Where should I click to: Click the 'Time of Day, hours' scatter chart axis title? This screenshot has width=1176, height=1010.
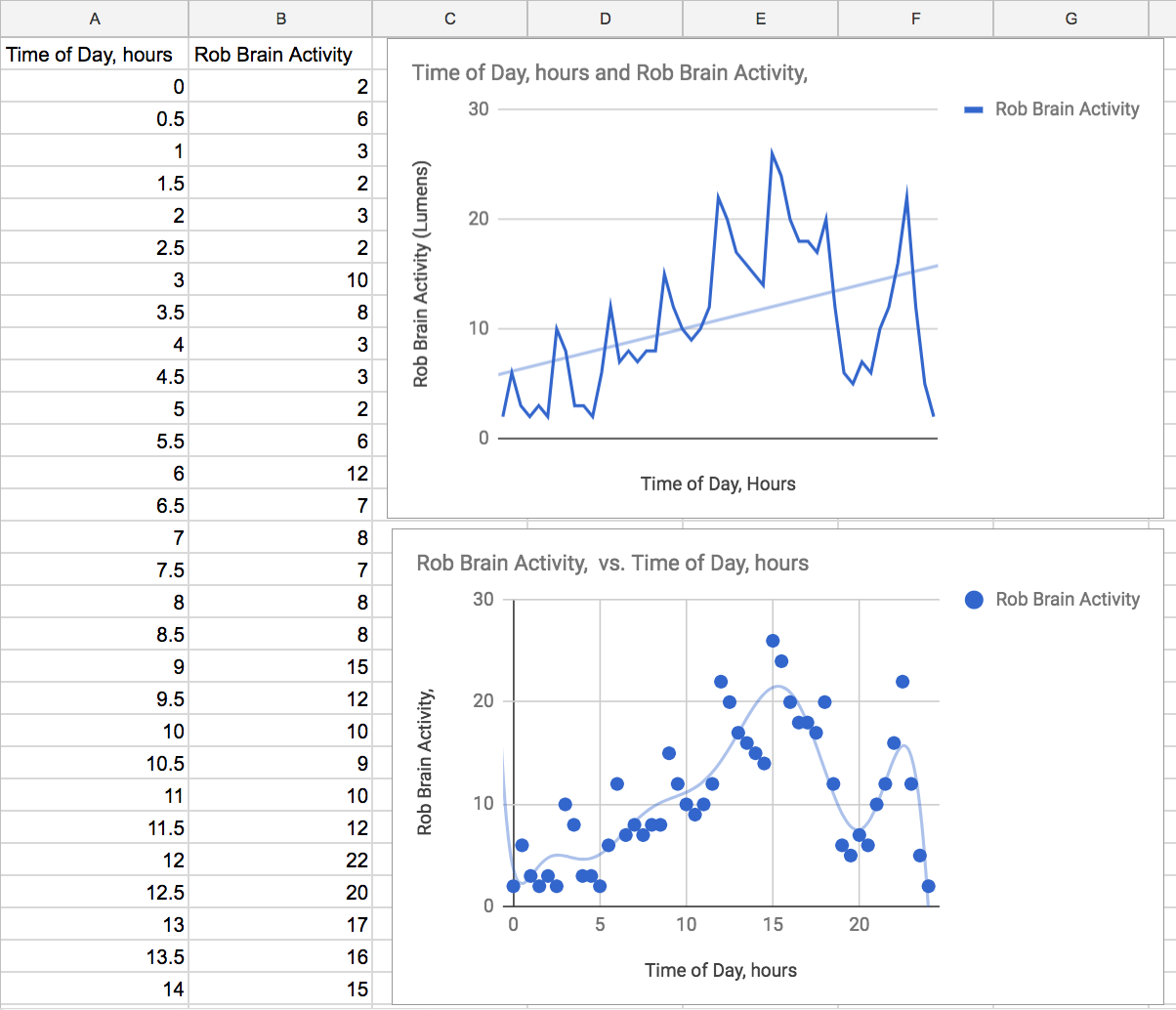[x=720, y=970]
